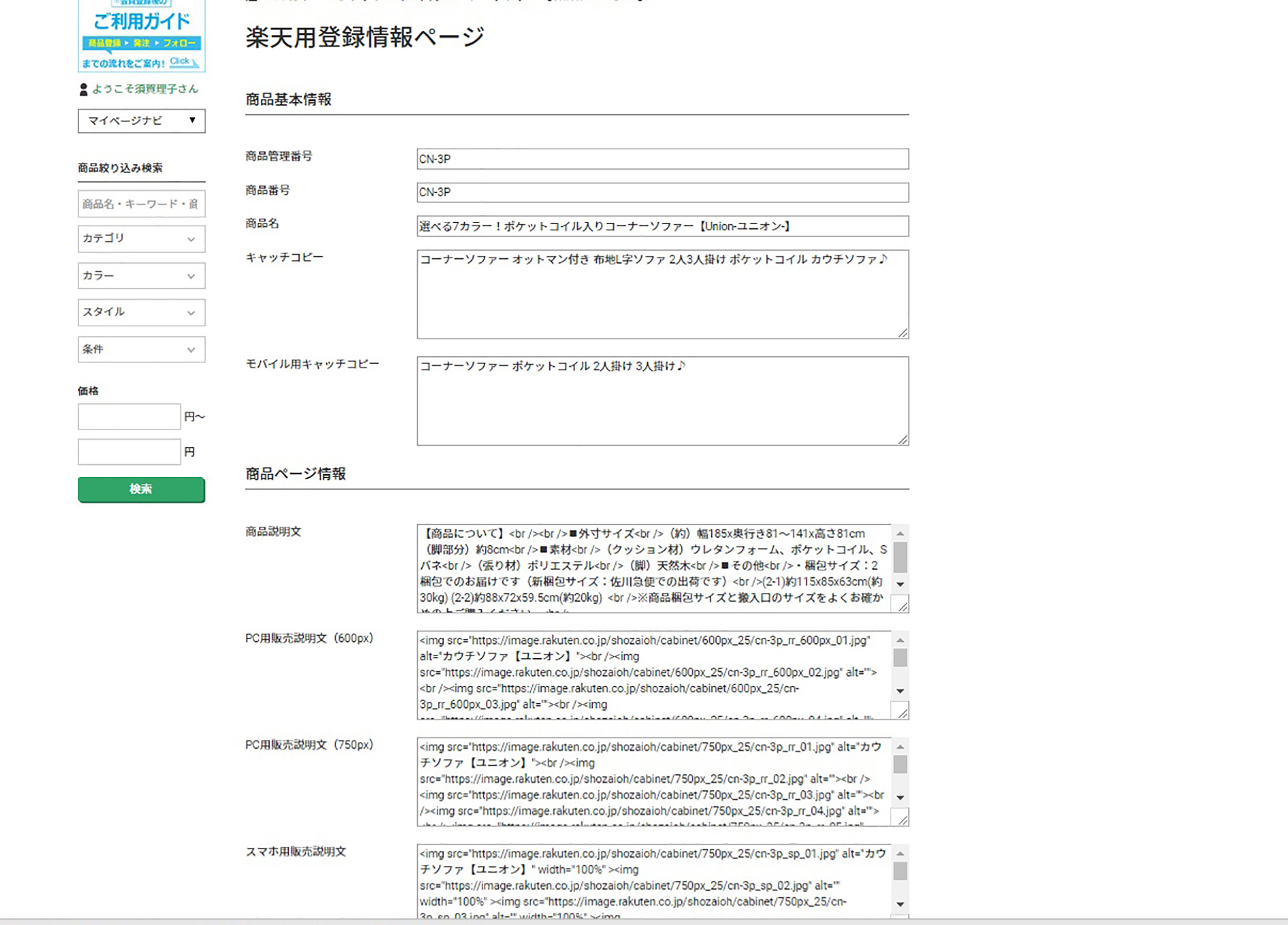Screen dimensions: 1288x925
Task: Open the スタイル dropdown
Action: tap(141, 313)
